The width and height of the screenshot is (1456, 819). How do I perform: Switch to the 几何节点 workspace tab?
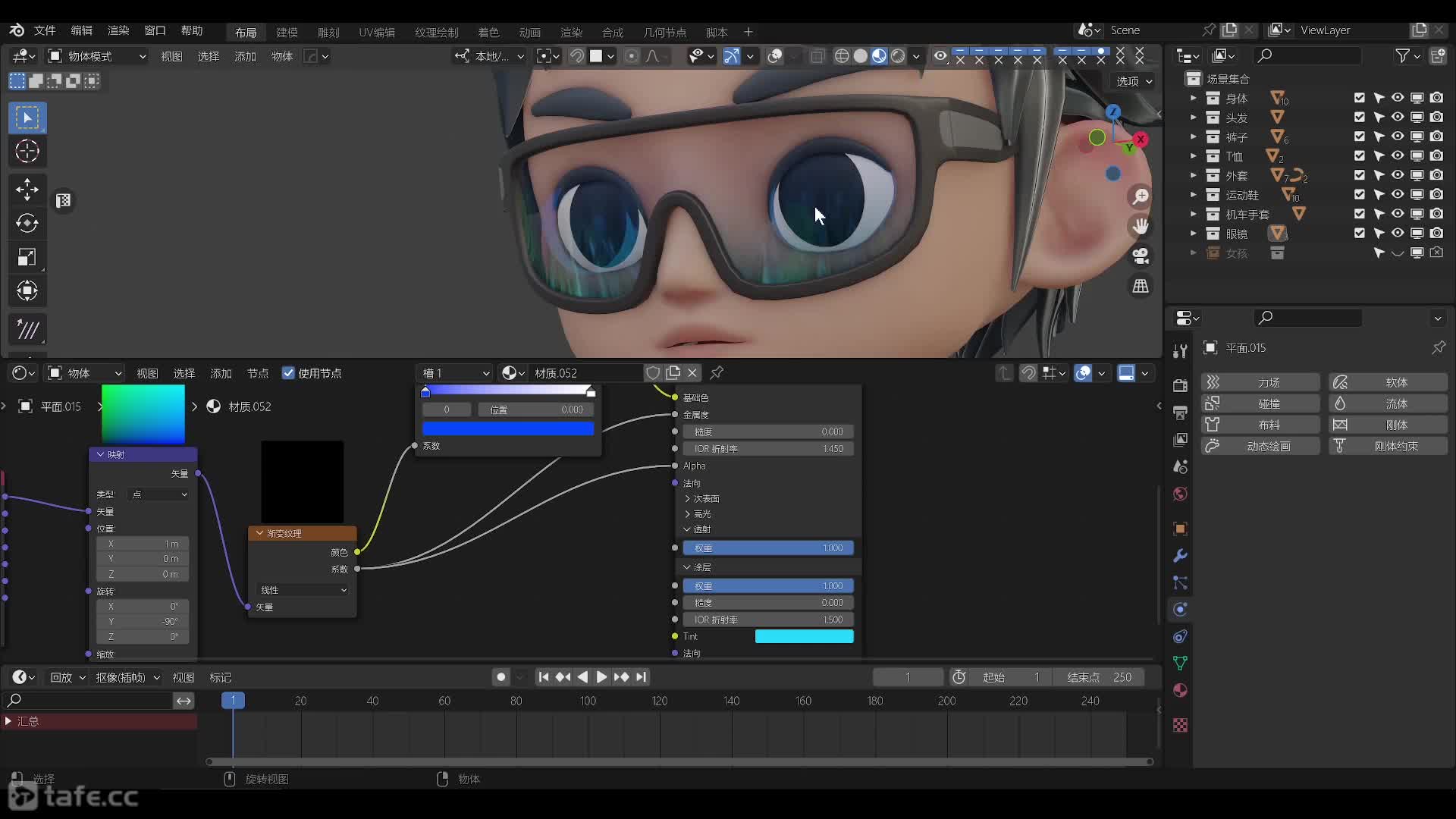tap(664, 33)
